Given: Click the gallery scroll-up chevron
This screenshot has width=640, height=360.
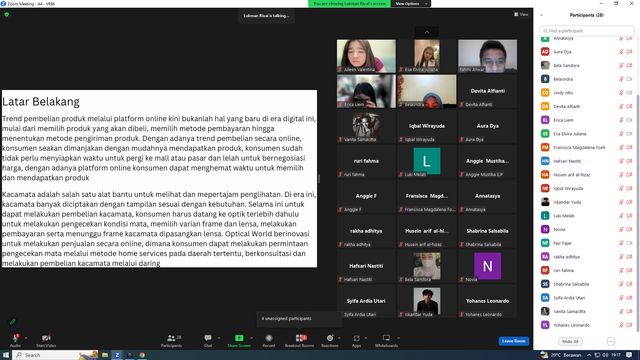Looking at the screenshot, I should click(x=427, y=32).
